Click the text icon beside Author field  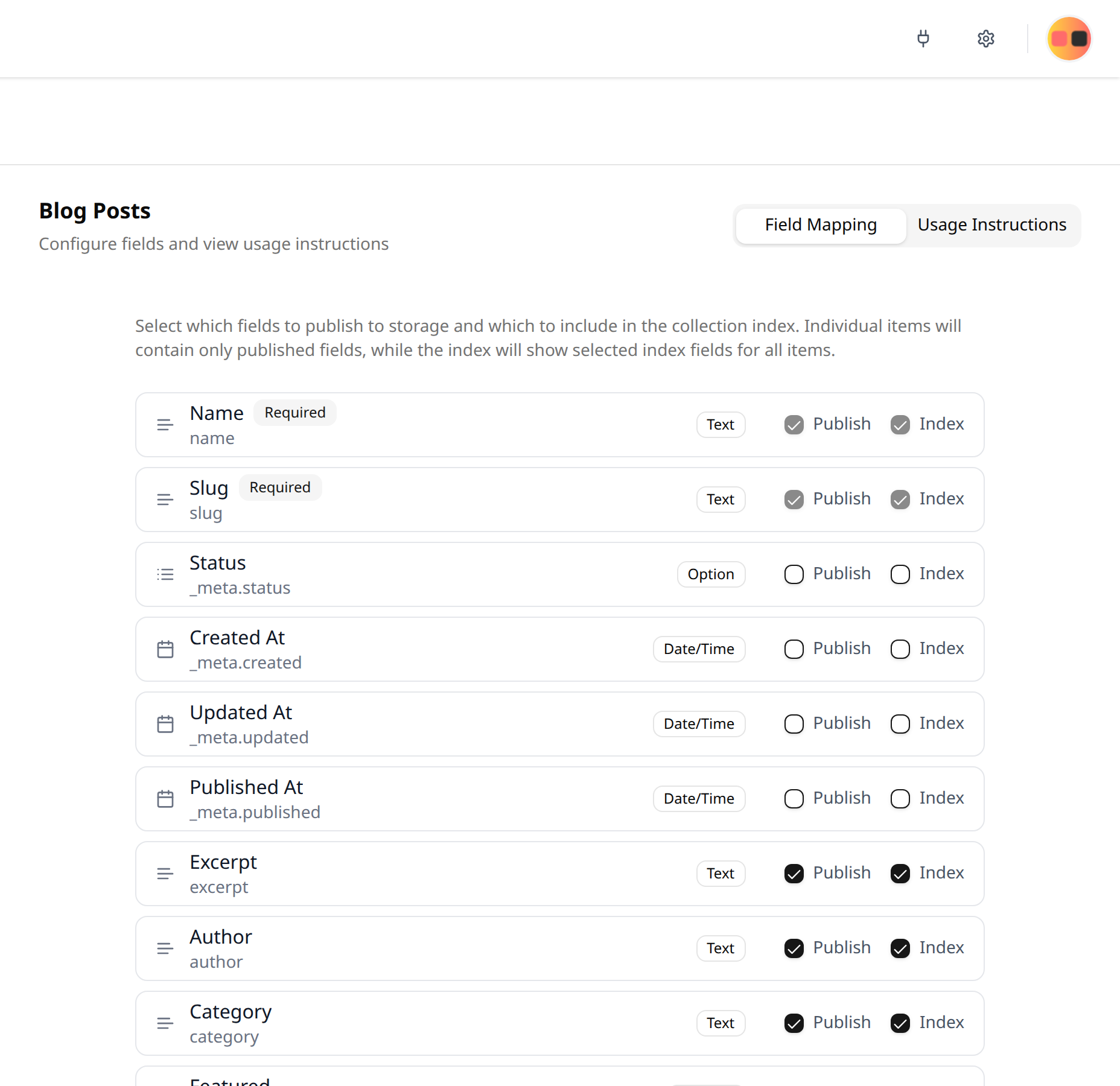coord(165,948)
